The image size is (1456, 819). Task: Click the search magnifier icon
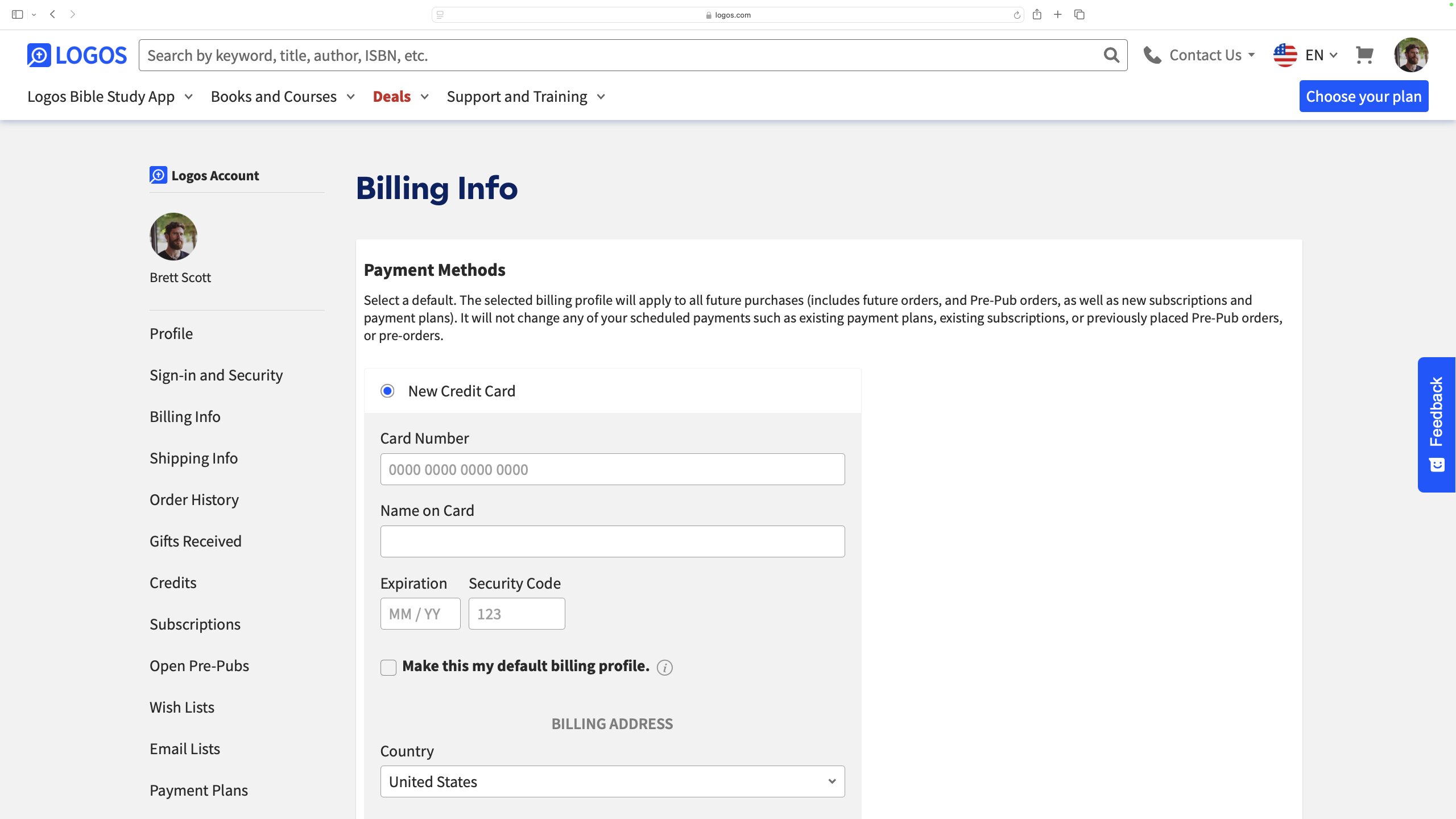pyautogui.click(x=1111, y=55)
